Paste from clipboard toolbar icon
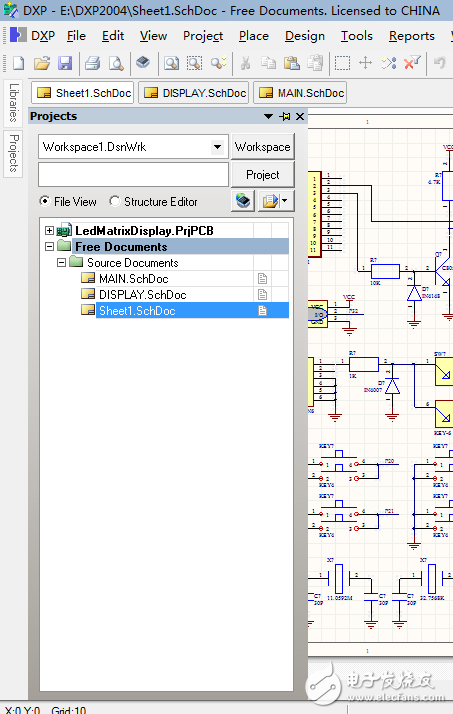 pos(291,63)
